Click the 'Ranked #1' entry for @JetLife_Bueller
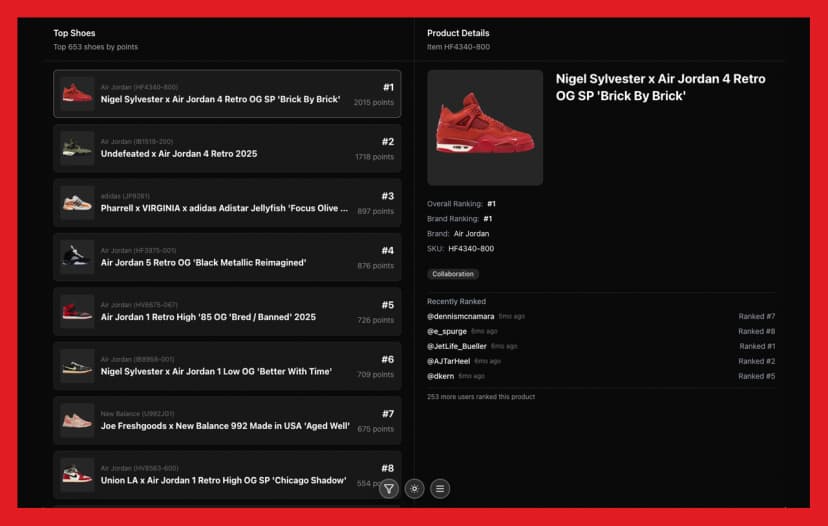The width and height of the screenshot is (828, 526). coord(757,346)
